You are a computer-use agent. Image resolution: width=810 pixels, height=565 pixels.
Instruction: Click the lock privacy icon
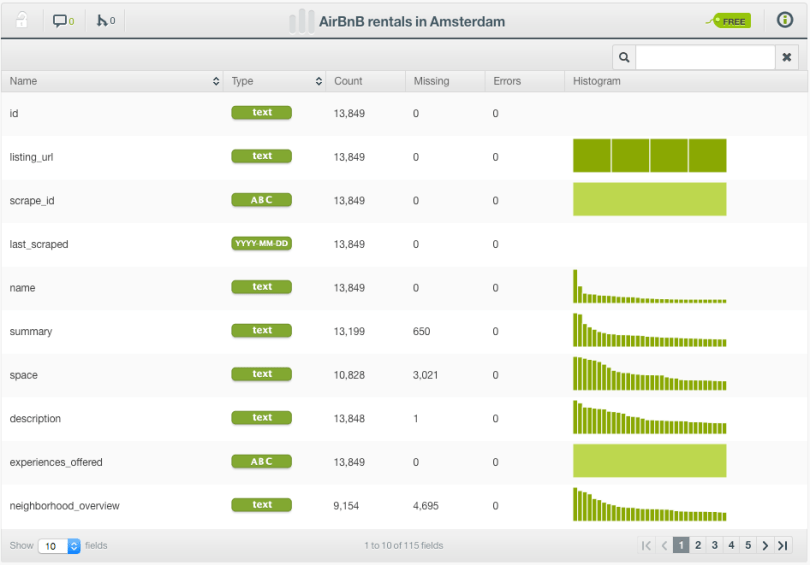22,20
